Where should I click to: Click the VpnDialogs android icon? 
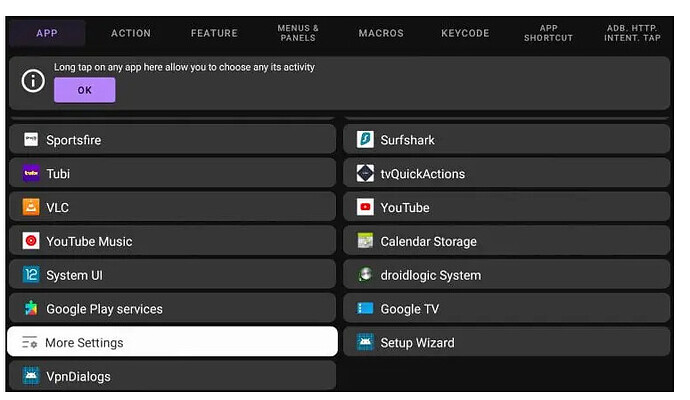tap(31, 376)
